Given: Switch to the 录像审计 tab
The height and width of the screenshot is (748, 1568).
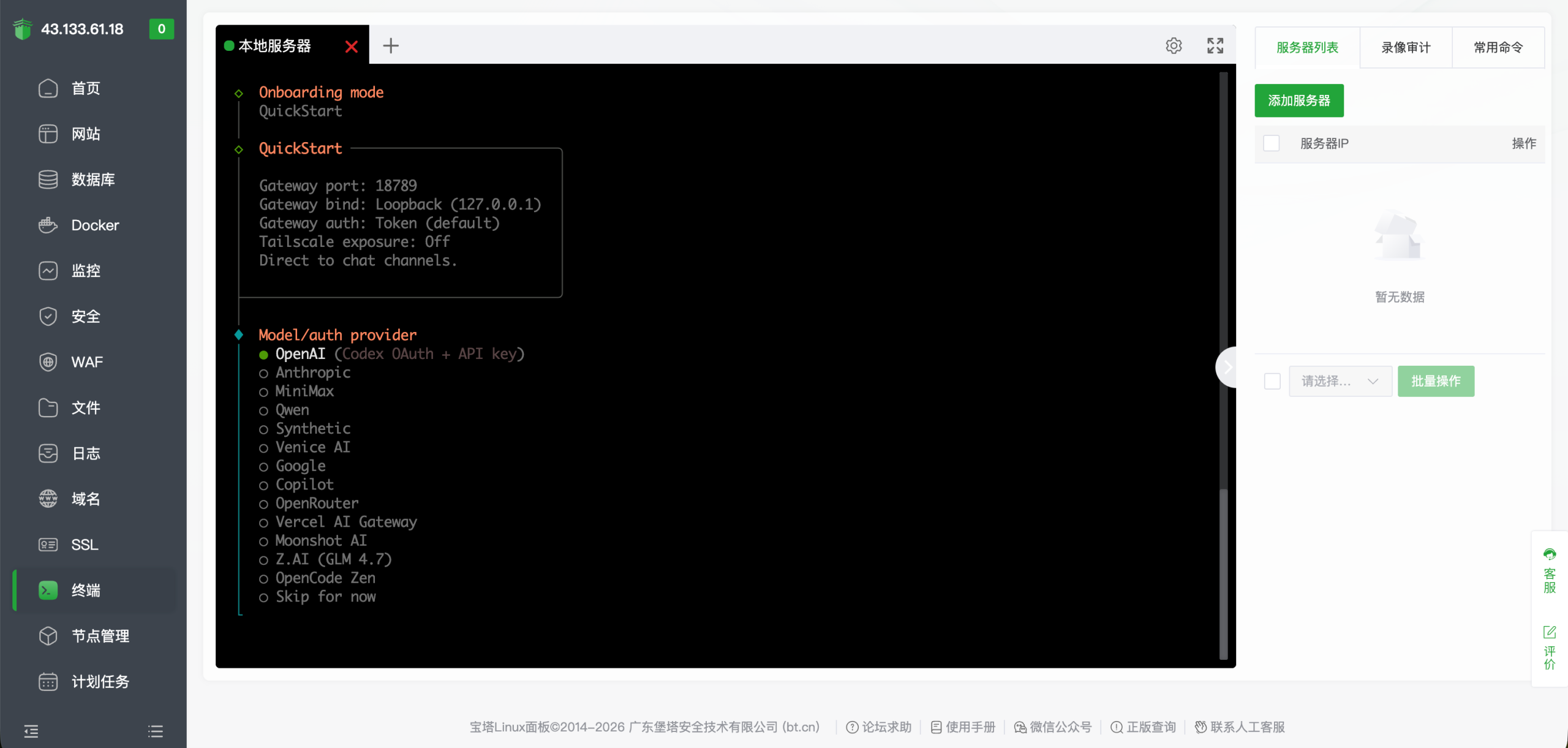Looking at the screenshot, I should click(1405, 48).
